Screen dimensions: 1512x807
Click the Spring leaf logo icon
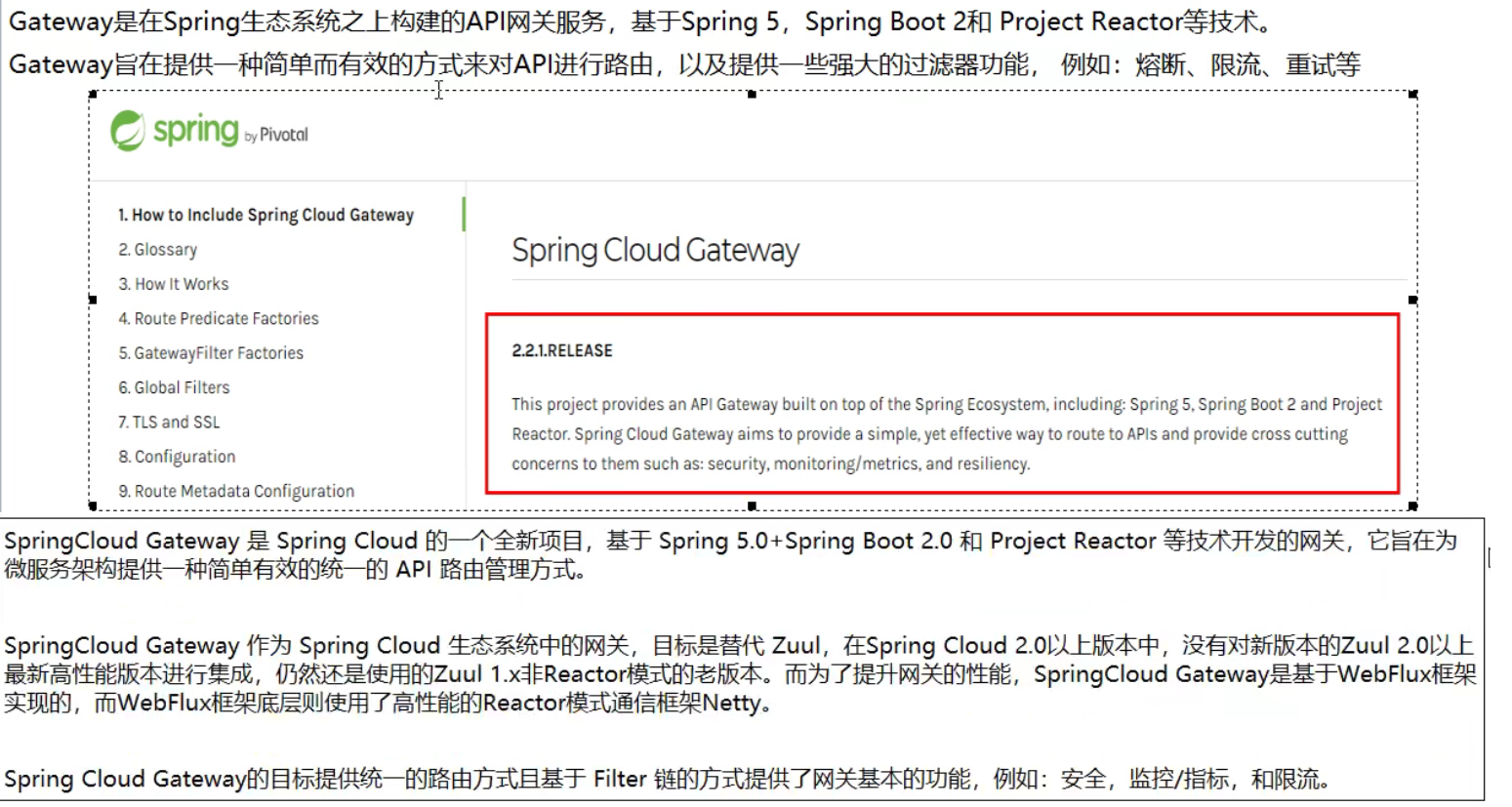coord(128,131)
